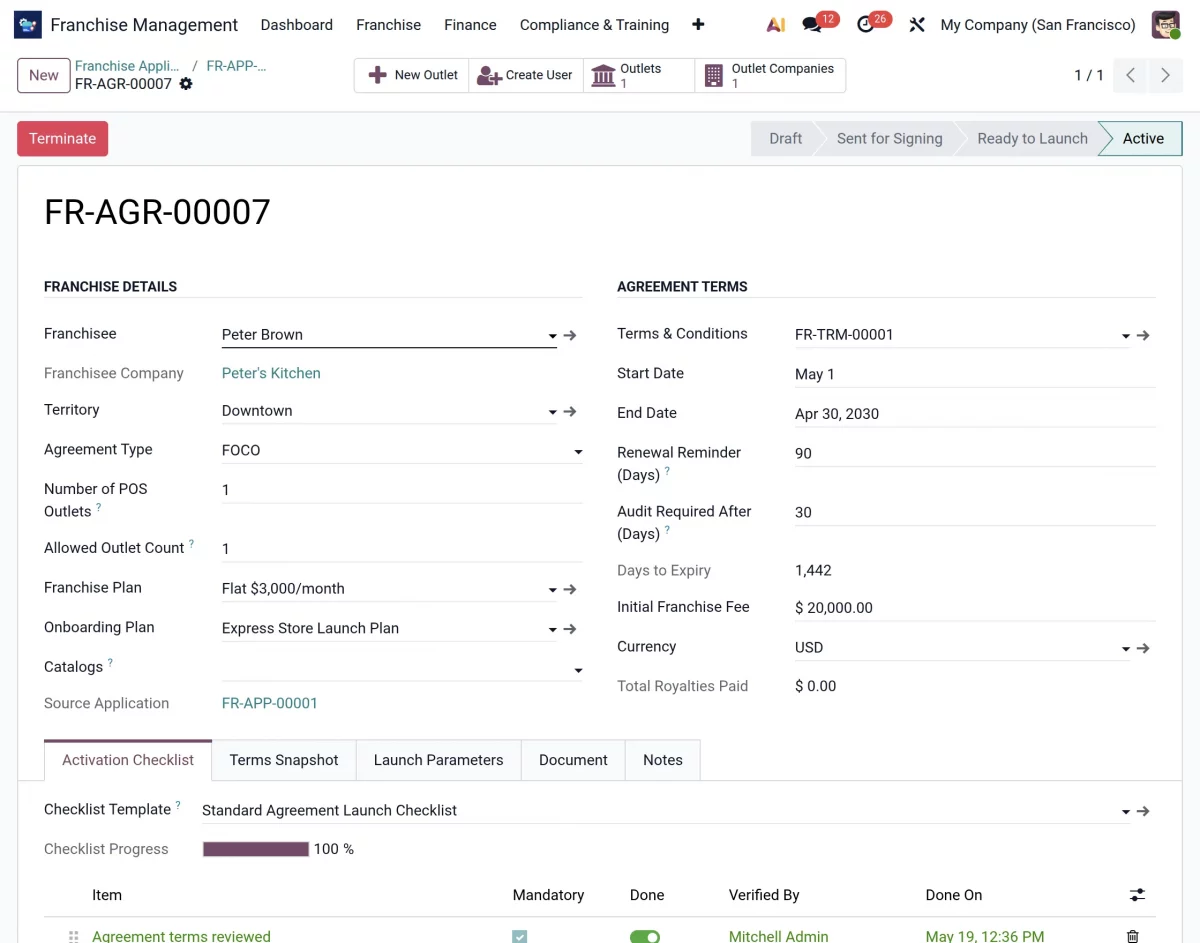Open FR-APP-00001 source application link
Viewport: 1200px width, 943px height.
(x=270, y=703)
